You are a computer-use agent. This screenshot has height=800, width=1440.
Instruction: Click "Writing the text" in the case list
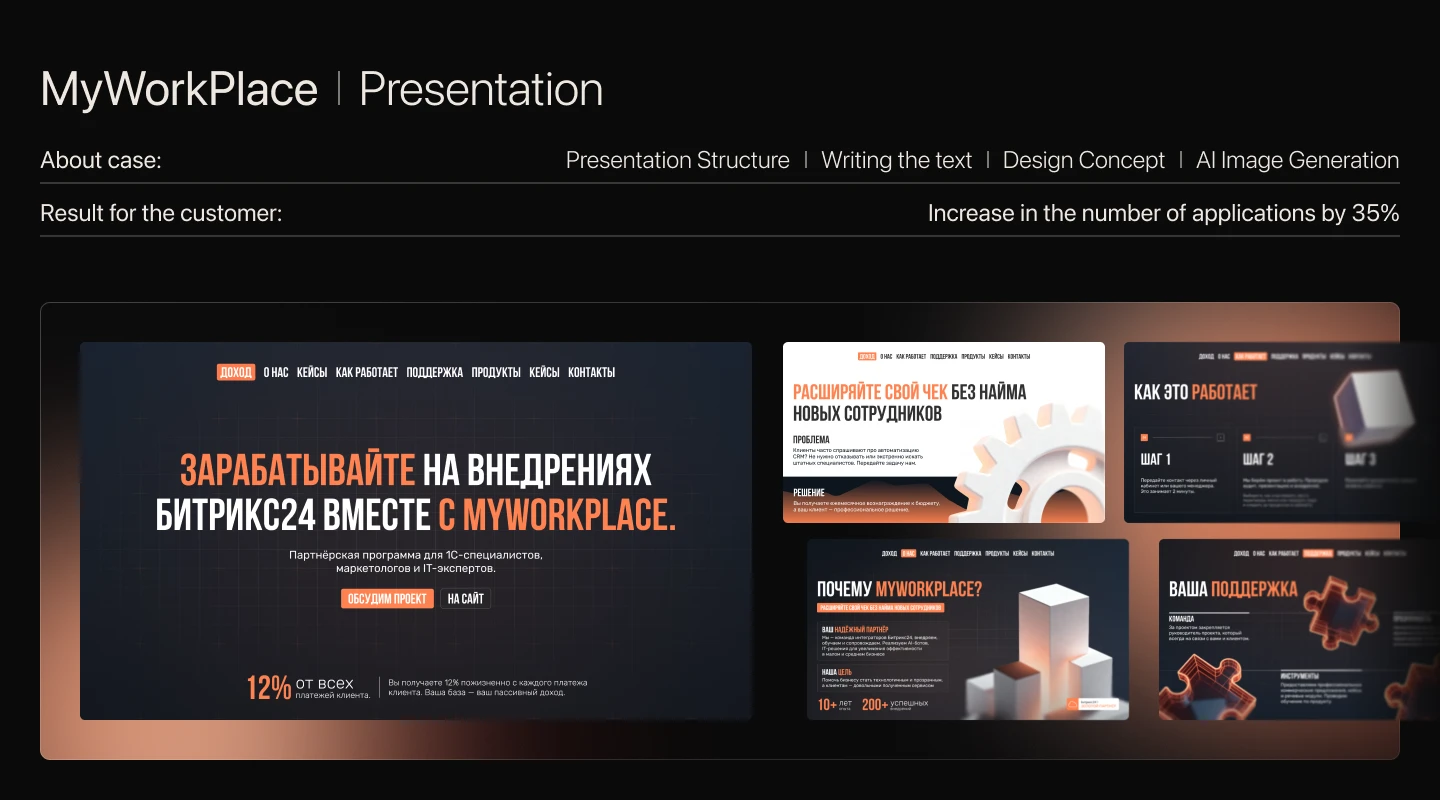click(x=897, y=160)
